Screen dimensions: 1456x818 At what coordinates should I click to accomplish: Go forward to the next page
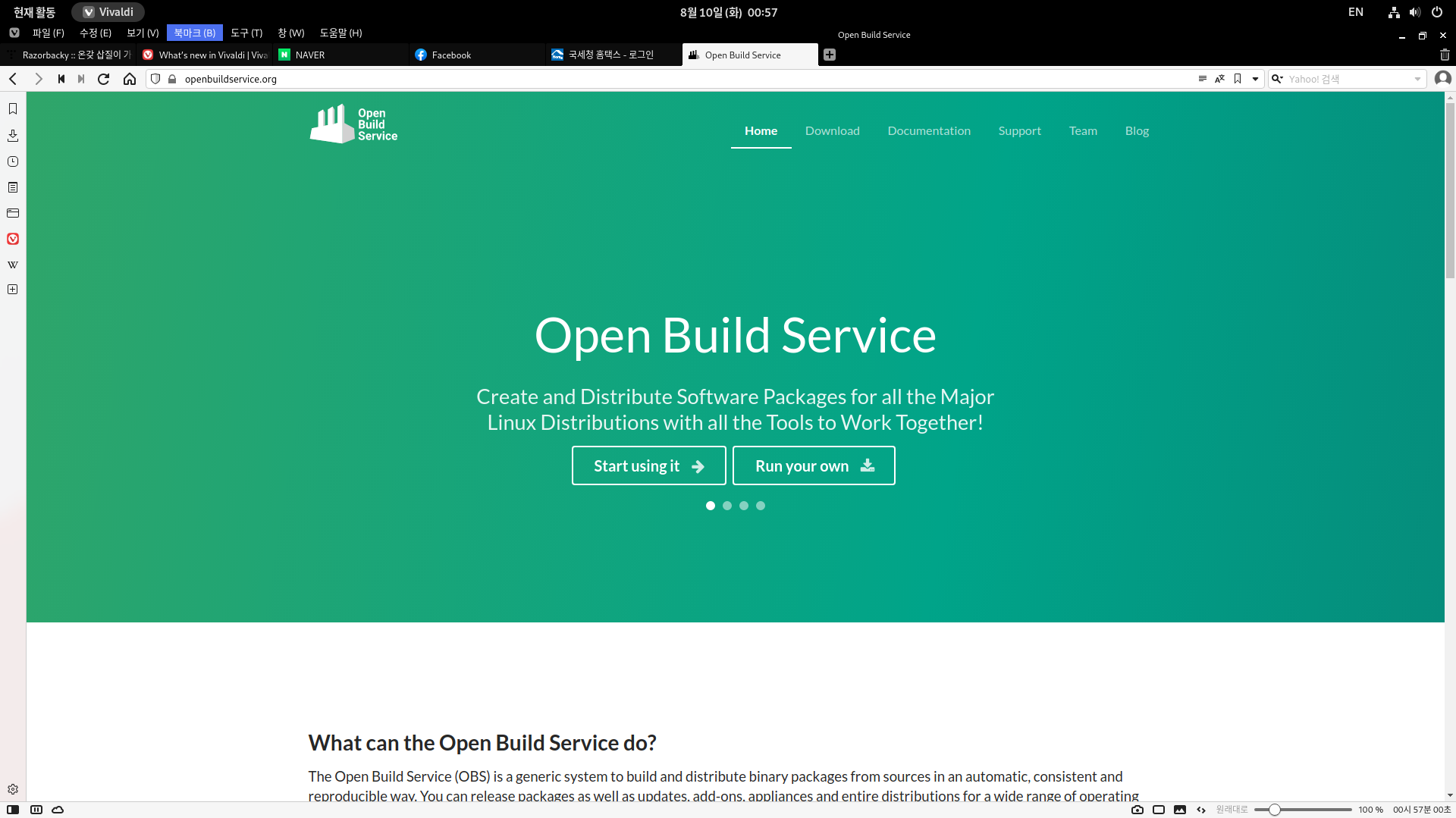click(39, 79)
